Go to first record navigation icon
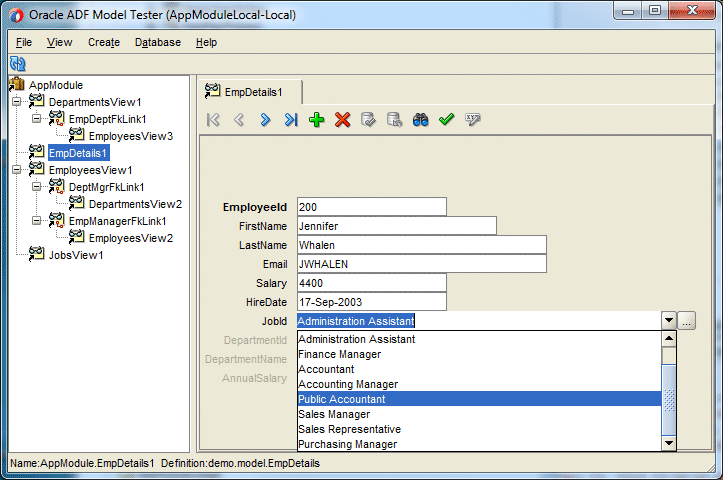 point(213,120)
